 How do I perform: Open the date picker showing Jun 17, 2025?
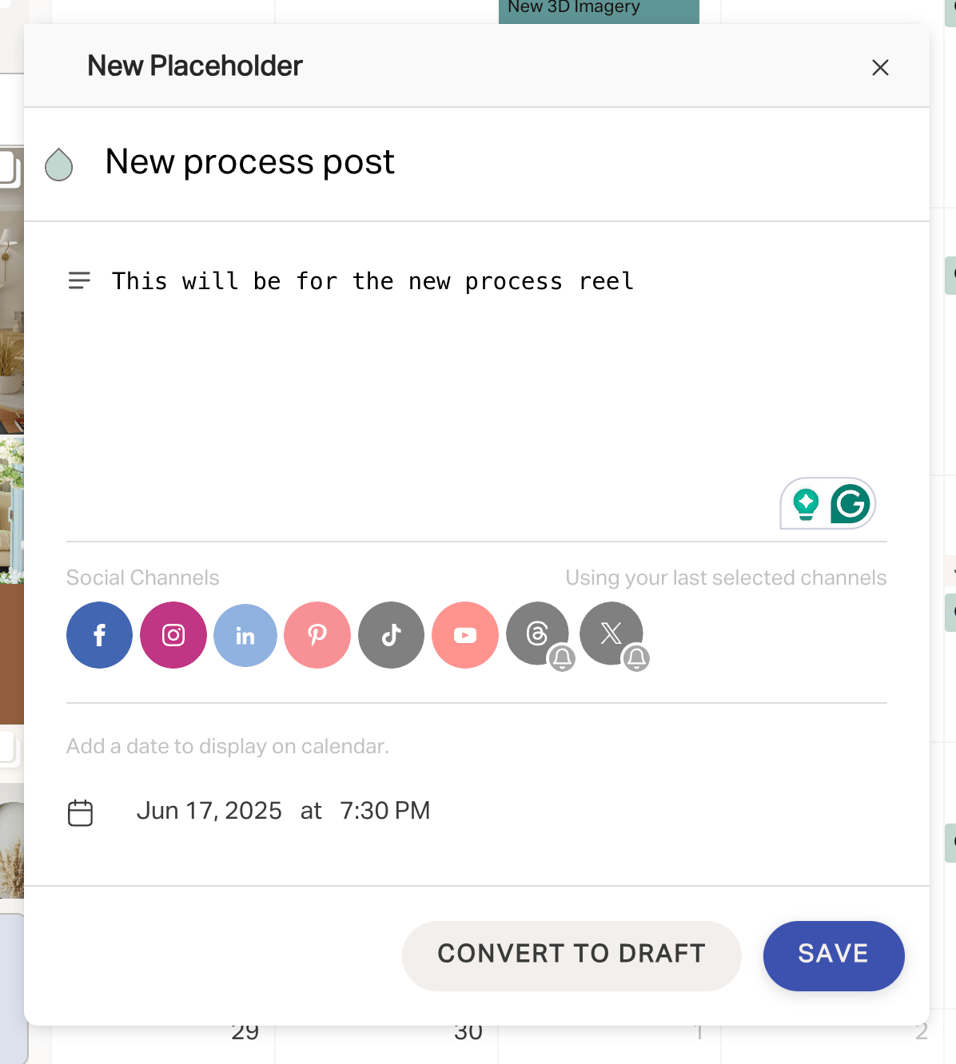point(209,811)
